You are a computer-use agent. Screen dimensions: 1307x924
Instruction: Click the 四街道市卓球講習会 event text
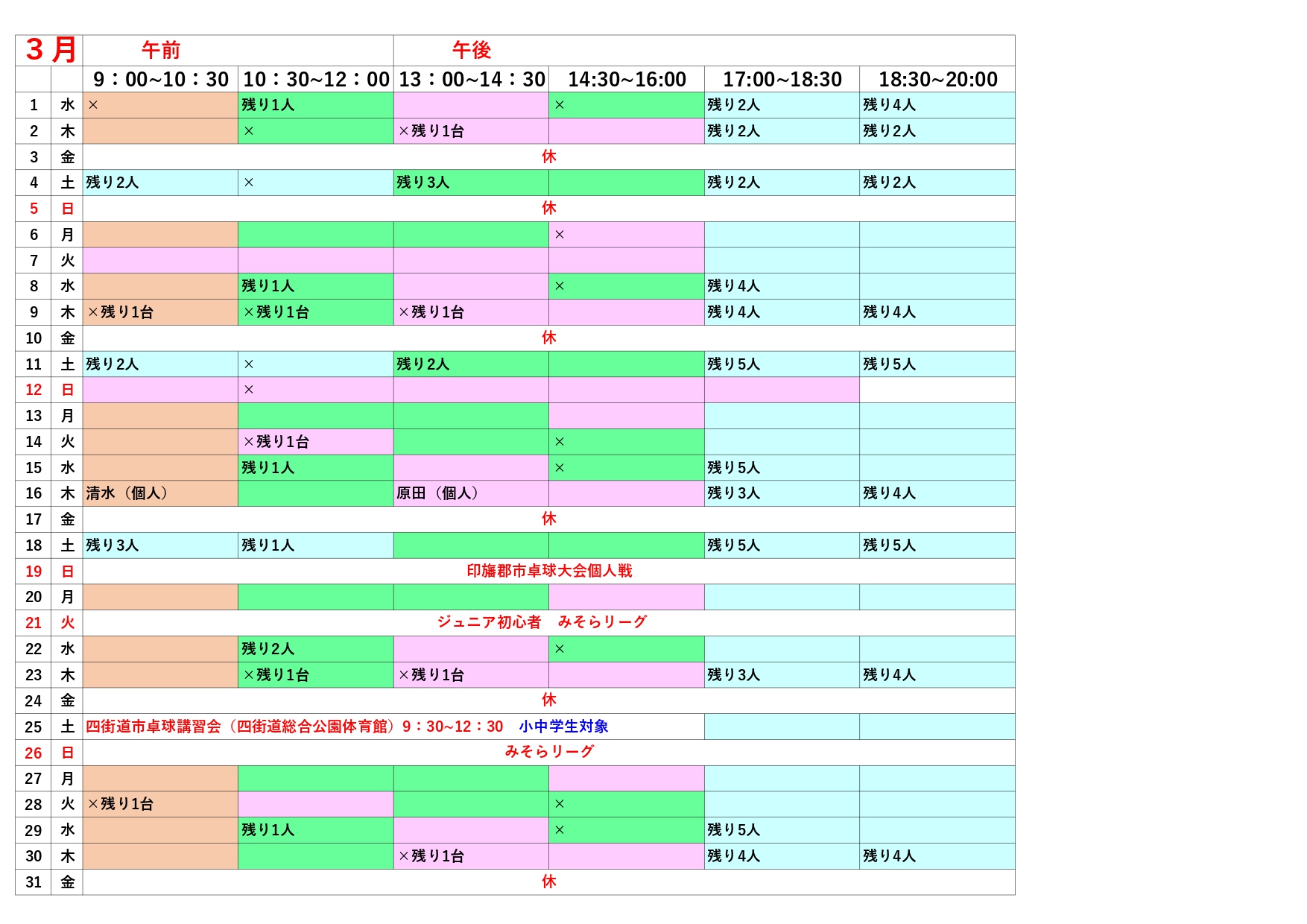tap(154, 727)
